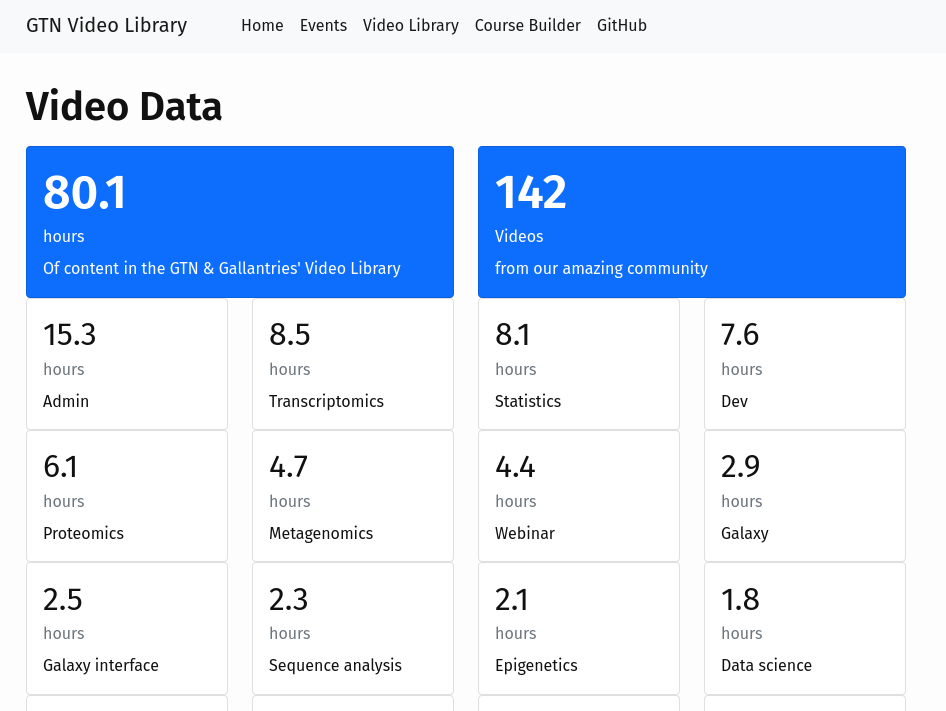Click the 4.7 hours value
The height and width of the screenshot is (711, 946).
(x=288, y=467)
